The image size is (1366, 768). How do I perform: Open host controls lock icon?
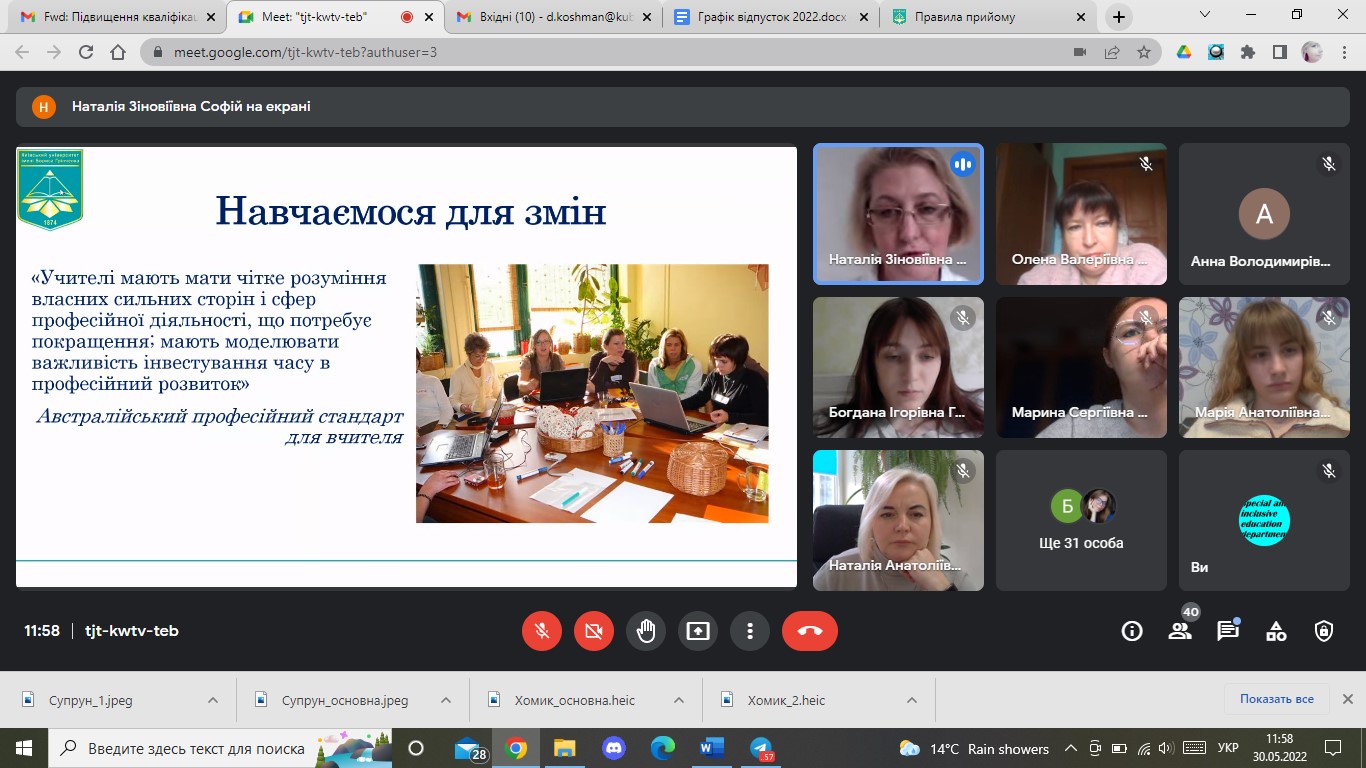pyautogui.click(x=1324, y=631)
